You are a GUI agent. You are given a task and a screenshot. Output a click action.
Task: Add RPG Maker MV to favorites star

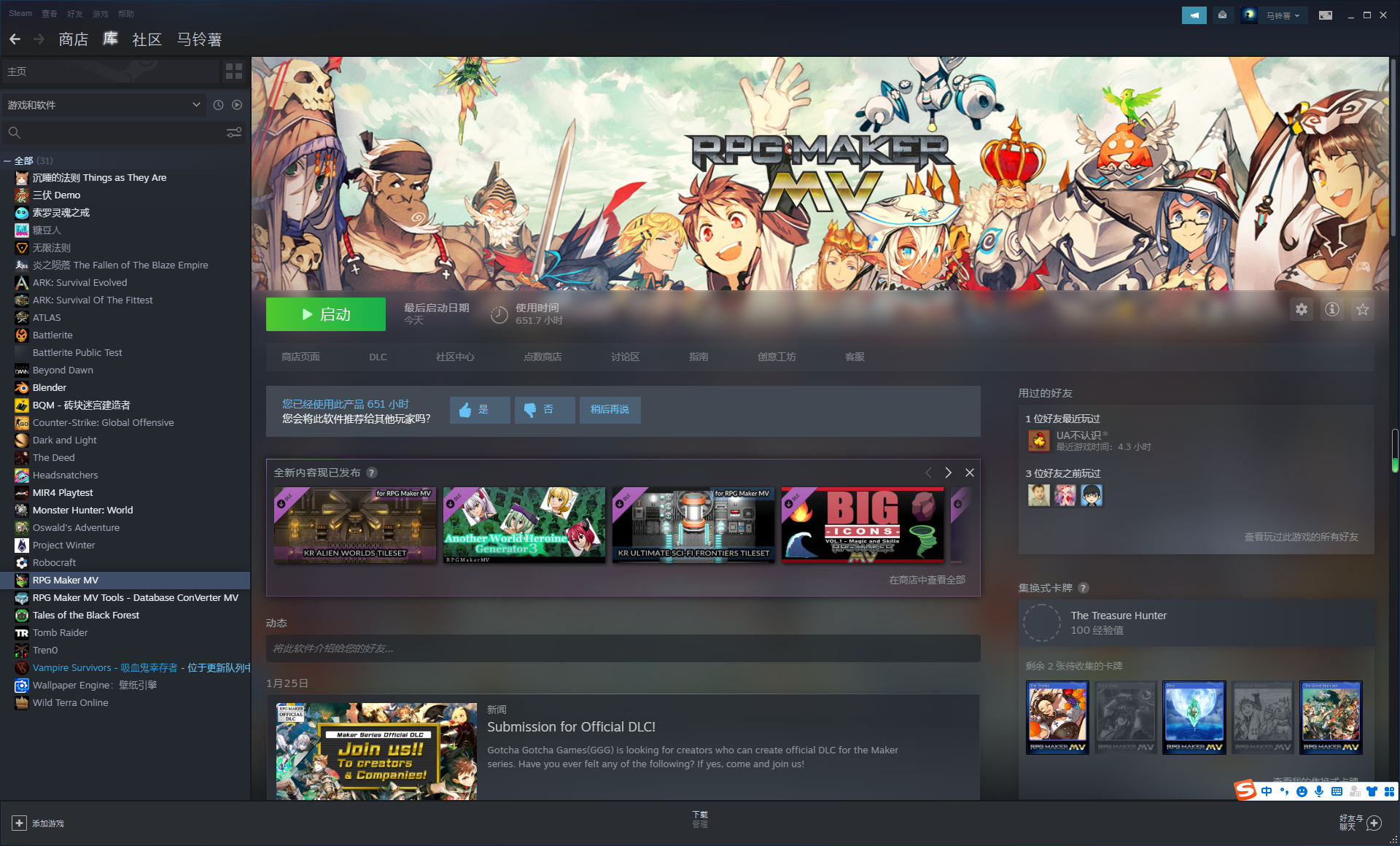(1362, 309)
